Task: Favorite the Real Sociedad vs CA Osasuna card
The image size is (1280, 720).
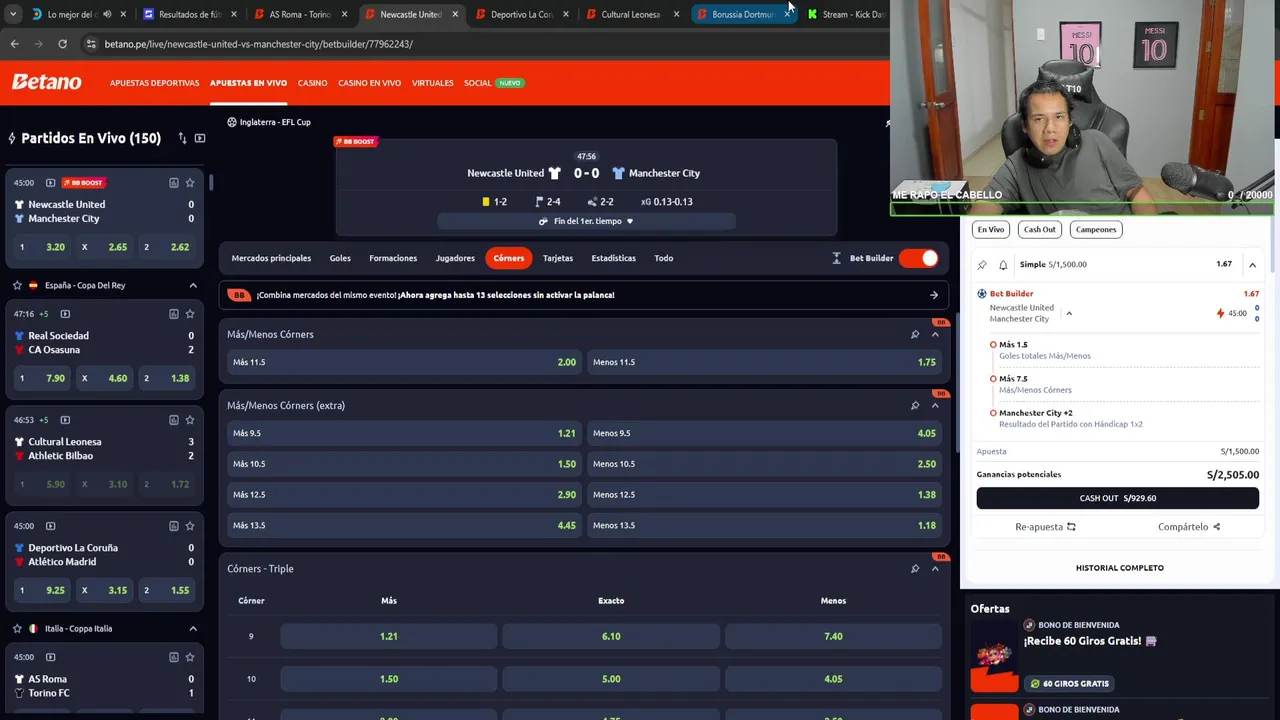Action: point(190,314)
